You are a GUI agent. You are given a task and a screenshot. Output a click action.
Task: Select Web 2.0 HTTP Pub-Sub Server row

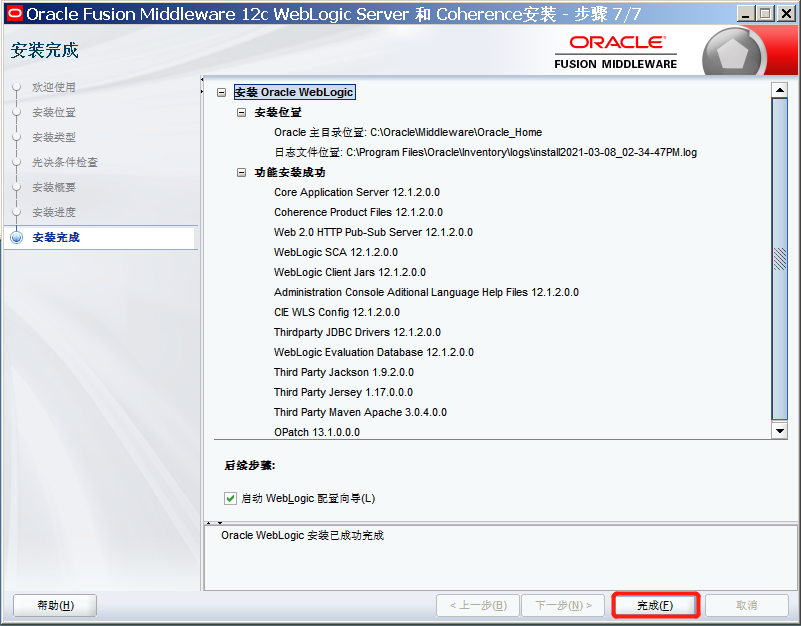[x=373, y=233]
